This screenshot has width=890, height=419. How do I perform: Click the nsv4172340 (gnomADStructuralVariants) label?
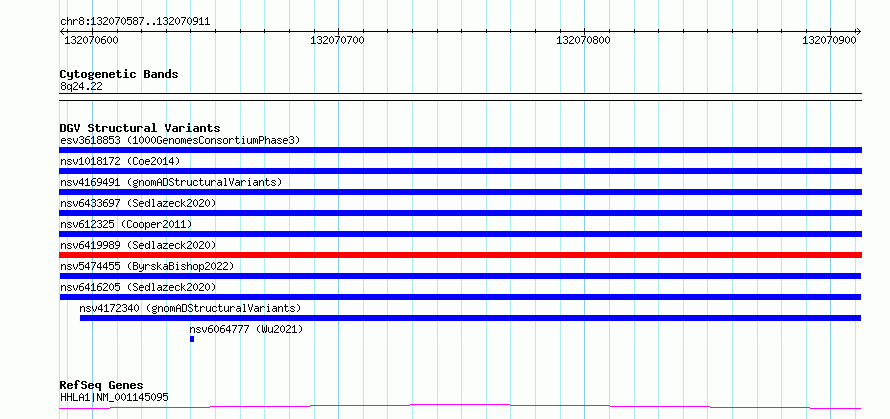[190, 308]
